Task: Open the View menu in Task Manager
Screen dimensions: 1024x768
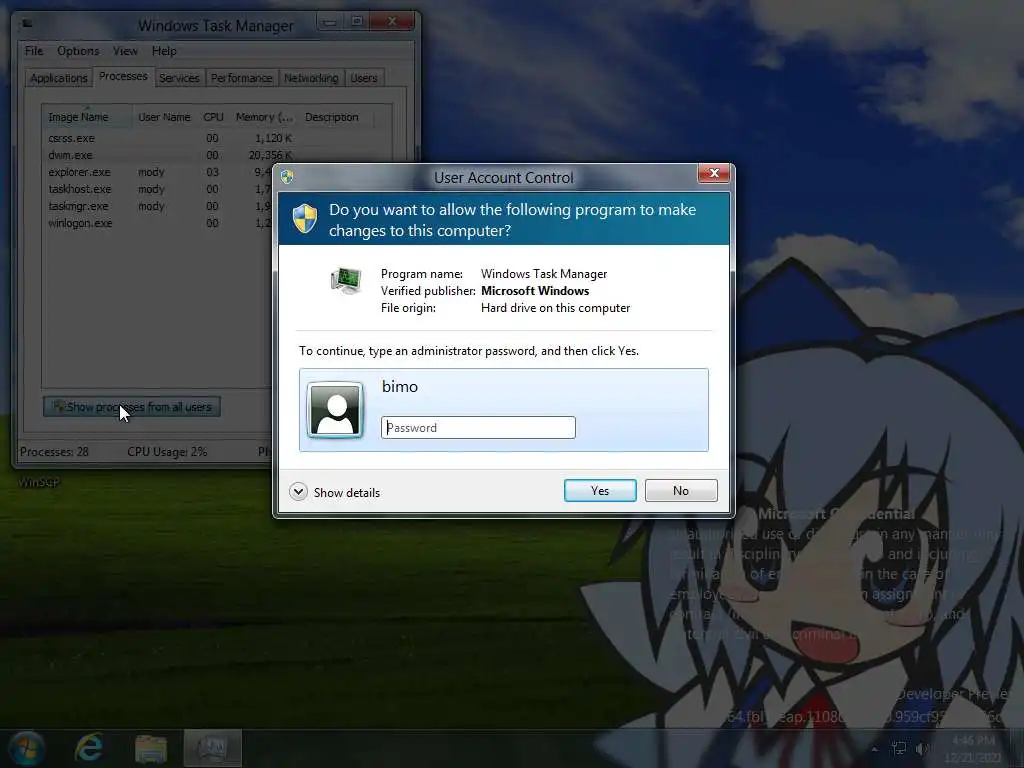Action: pyautogui.click(x=125, y=51)
